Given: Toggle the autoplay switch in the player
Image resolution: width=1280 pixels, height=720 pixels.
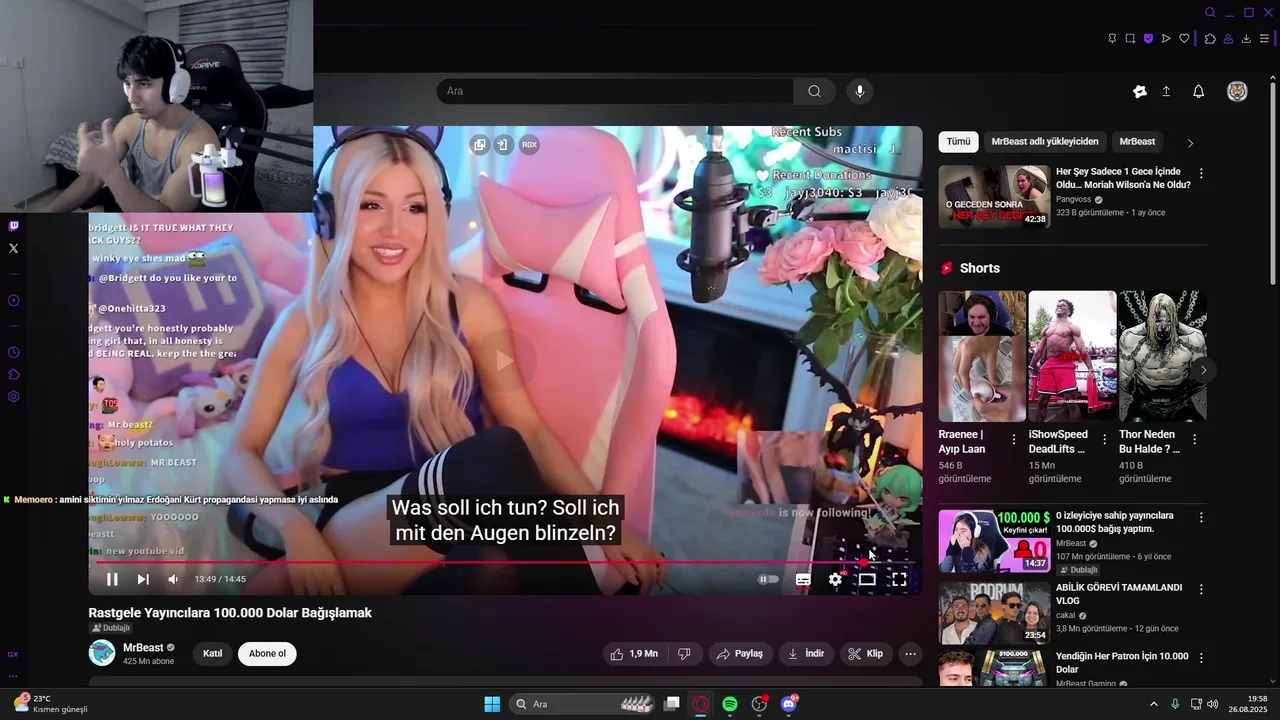Looking at the screenshot, I should tap(768, 579).
